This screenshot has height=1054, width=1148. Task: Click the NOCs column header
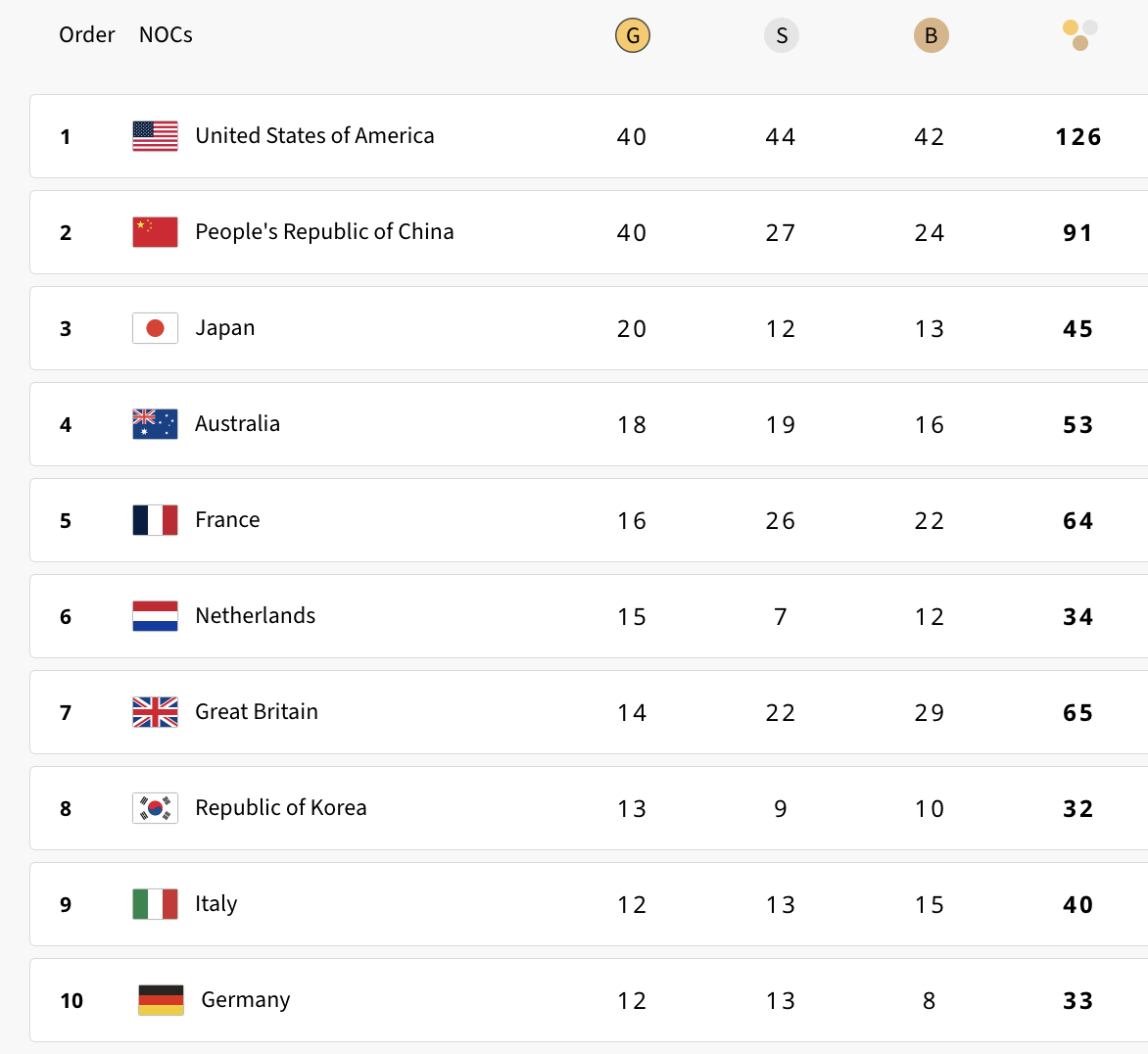coord(166,34)
